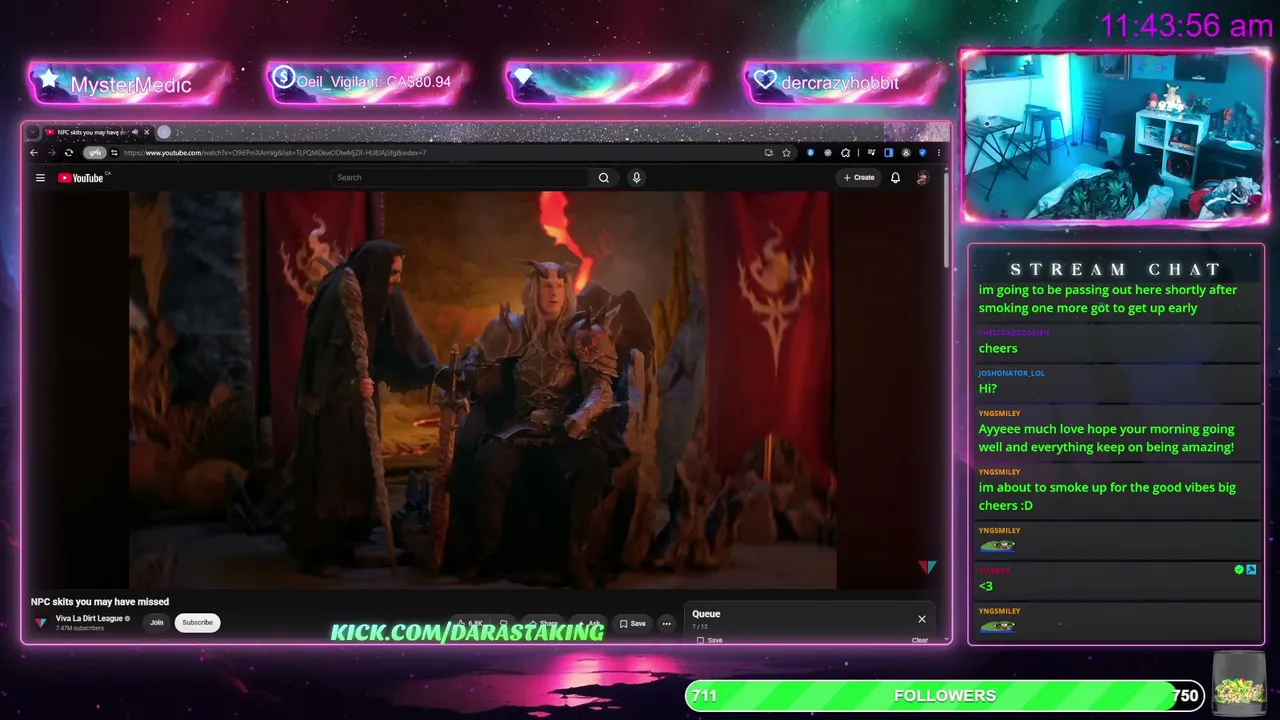Join the Viva La Dirt League channel
Viewport: 1280px width, 720px height.
point(156,623)
